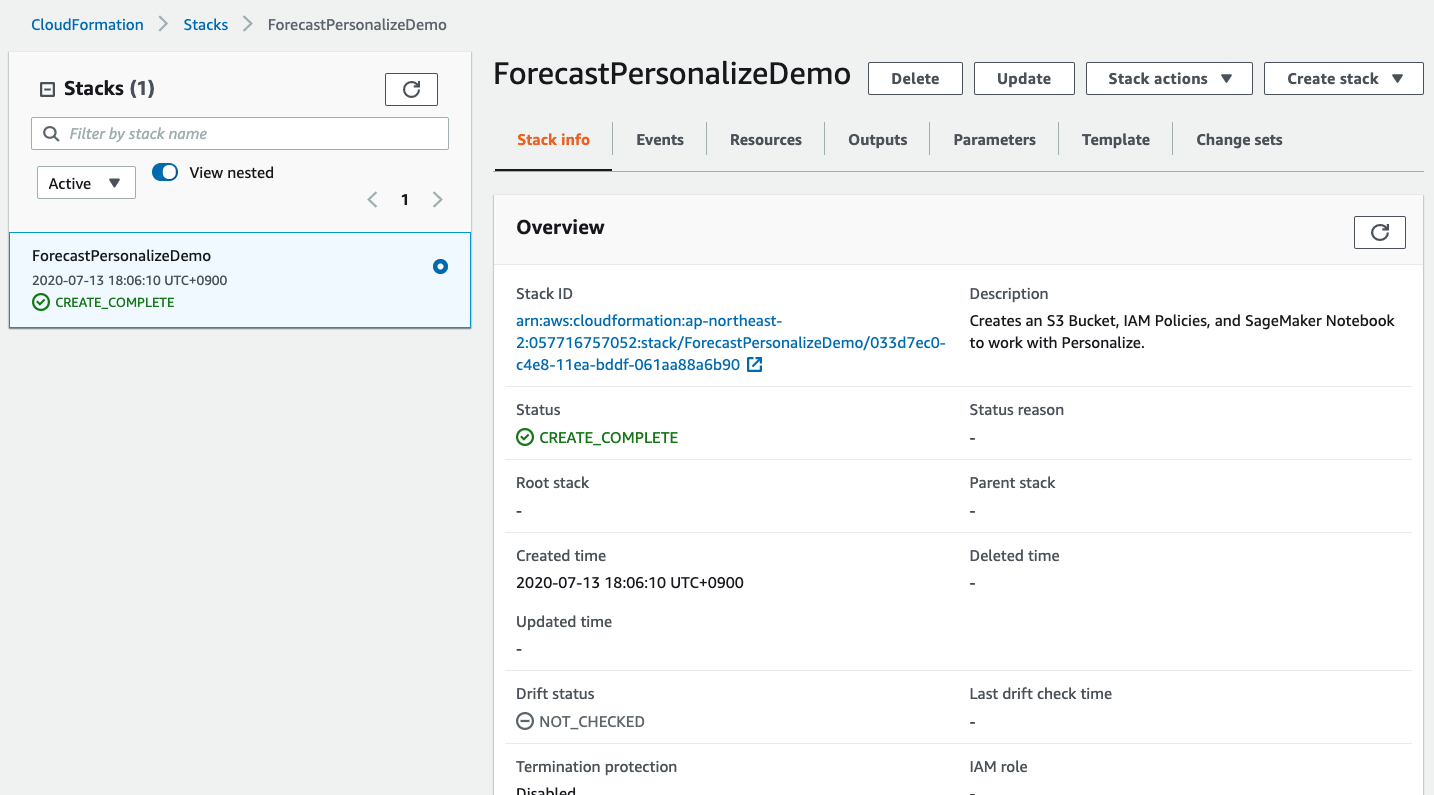
Task: Open the Outputs tab
Action: tap(878, 140)
